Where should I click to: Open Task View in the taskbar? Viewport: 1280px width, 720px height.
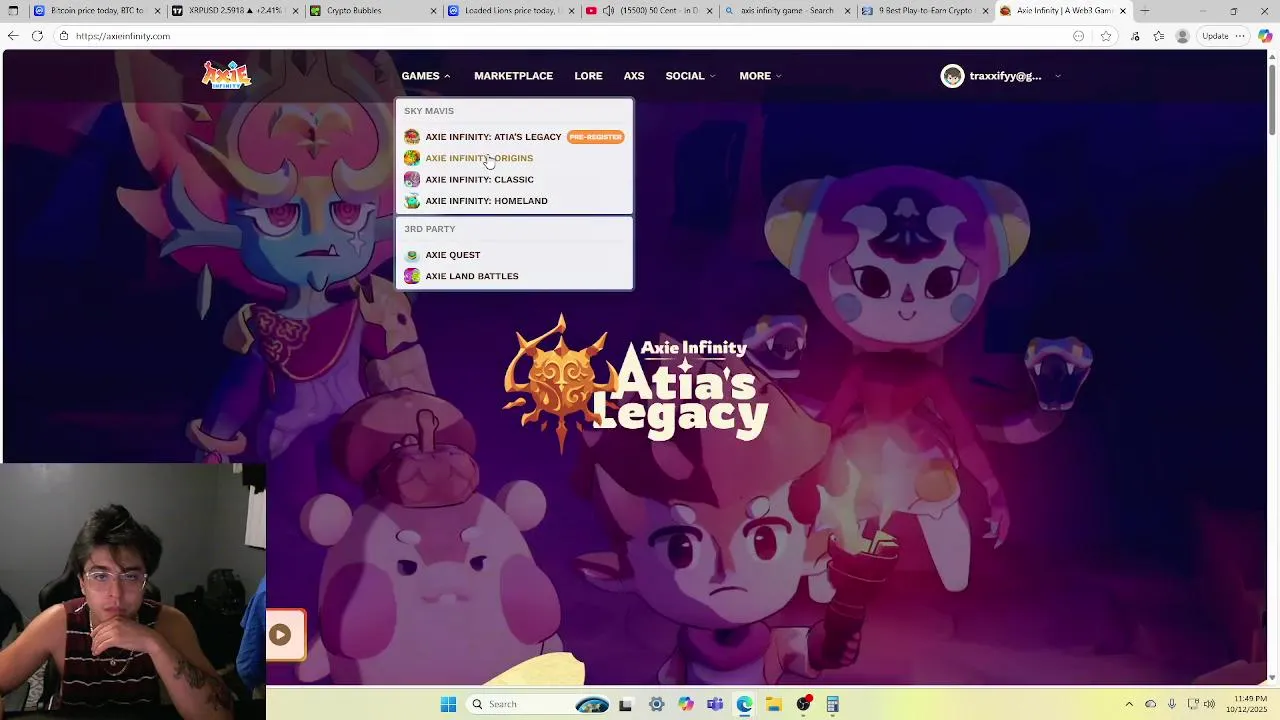point(625,704)
